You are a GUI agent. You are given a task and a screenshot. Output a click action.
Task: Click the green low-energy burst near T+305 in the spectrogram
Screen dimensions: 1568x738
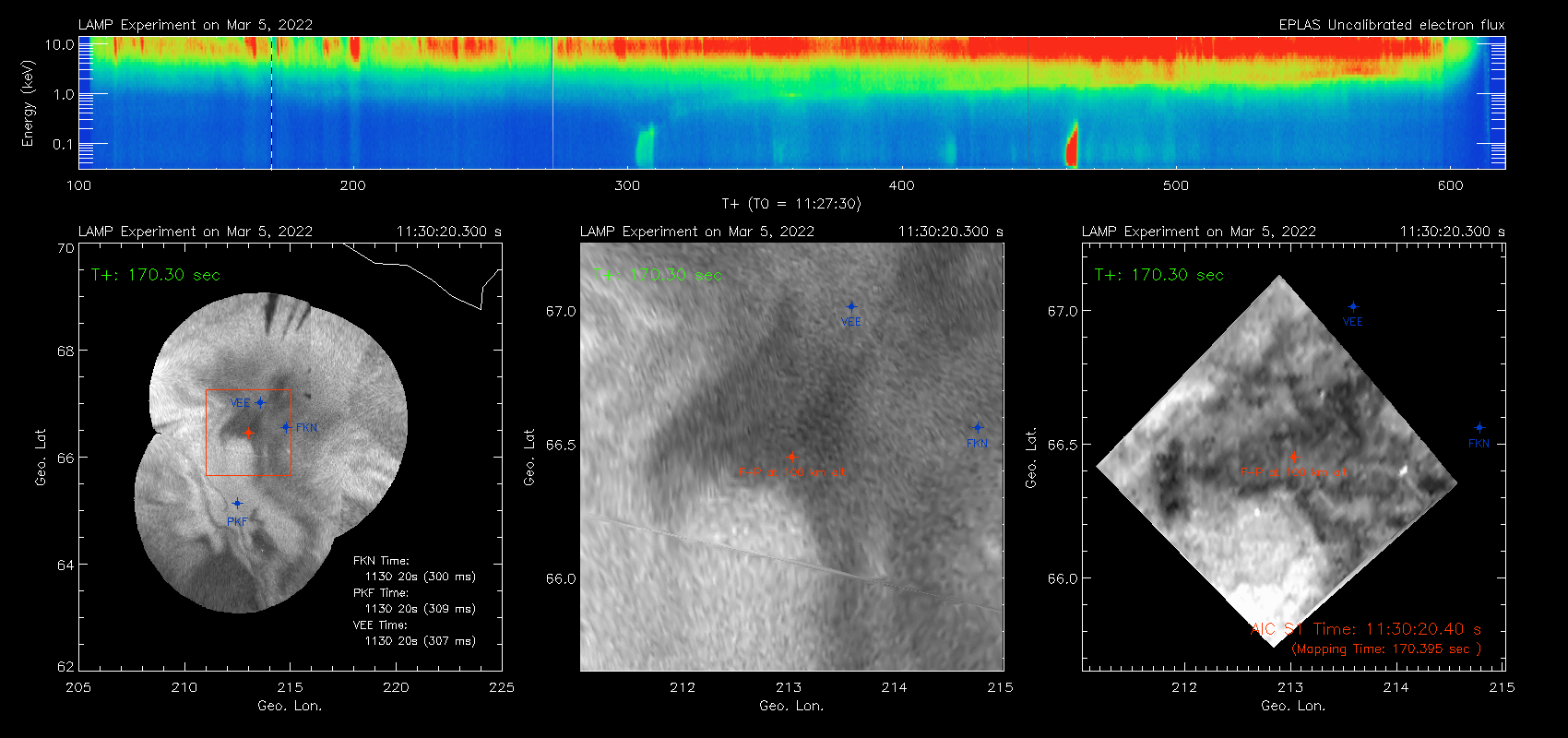645,146
